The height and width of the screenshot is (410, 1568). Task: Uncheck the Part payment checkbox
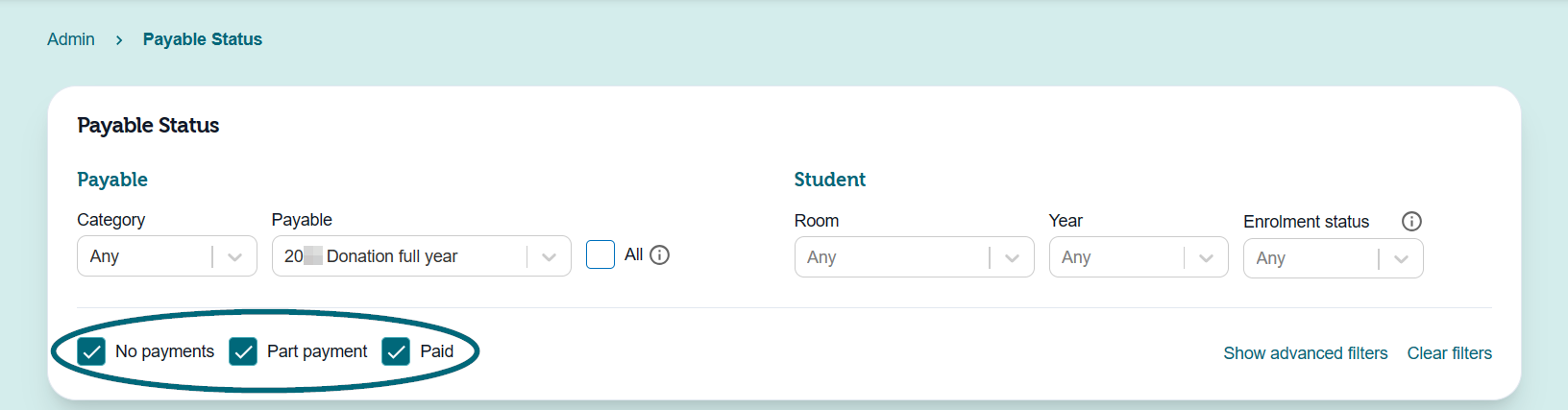(x=243, y=351)
